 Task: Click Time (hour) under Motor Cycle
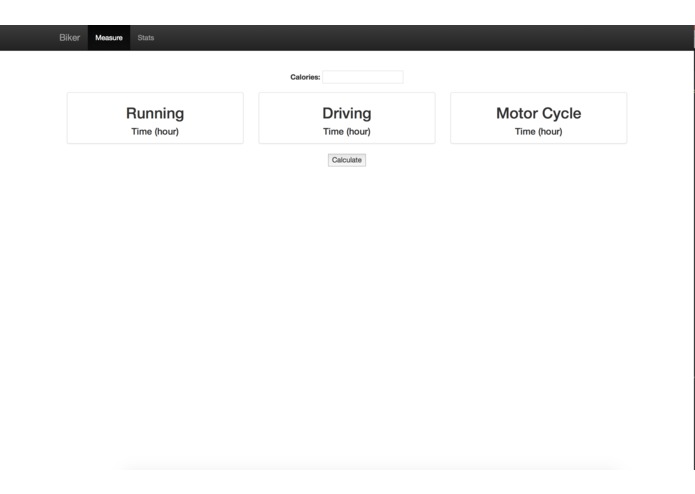click(539, 132)
